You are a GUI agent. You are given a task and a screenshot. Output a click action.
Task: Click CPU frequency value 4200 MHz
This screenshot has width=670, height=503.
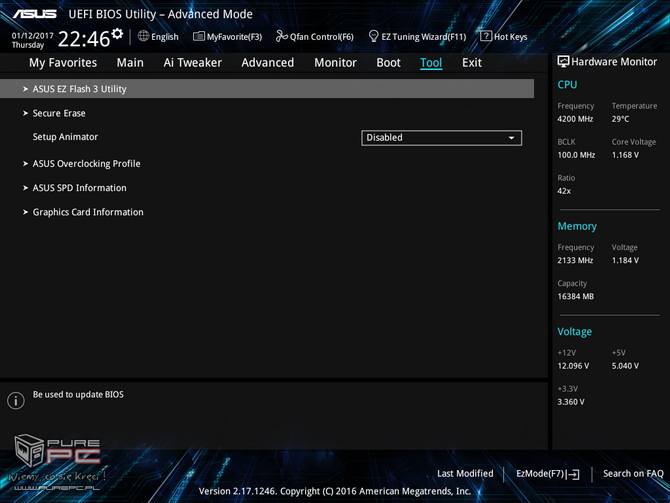(575, 119)
